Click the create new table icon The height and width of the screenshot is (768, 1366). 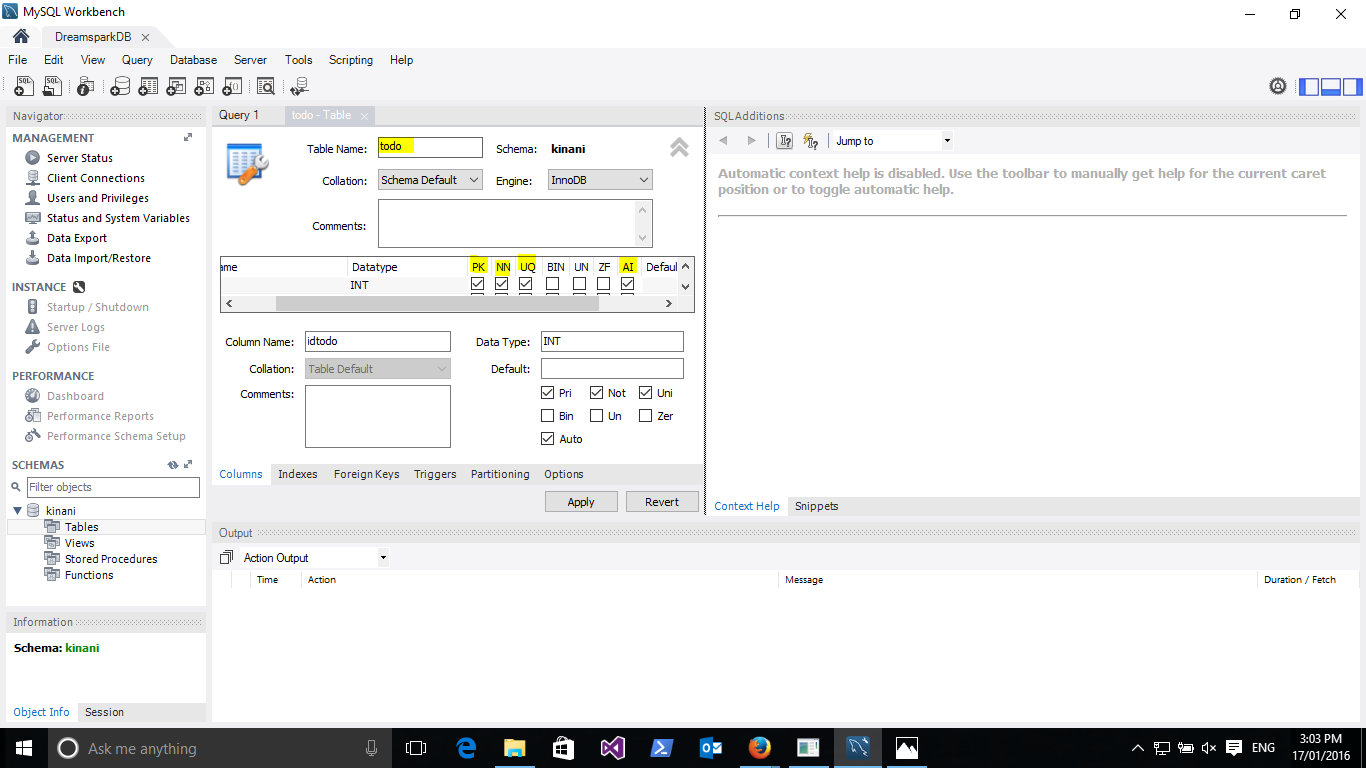[x=148, y=87]
